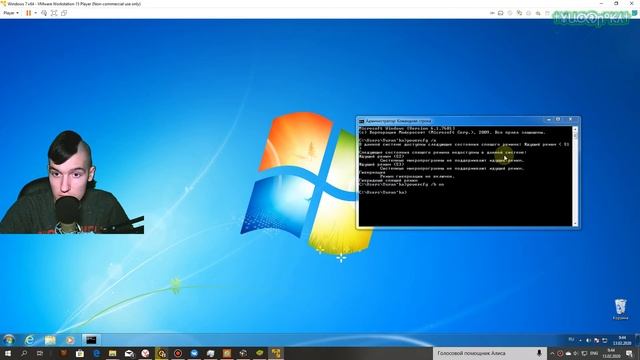The width and height of the screenshot is (640, 360).
Task: Click the blue round messenger icon in taskbar
Action: pyautogui.click(x=194, y=353)
